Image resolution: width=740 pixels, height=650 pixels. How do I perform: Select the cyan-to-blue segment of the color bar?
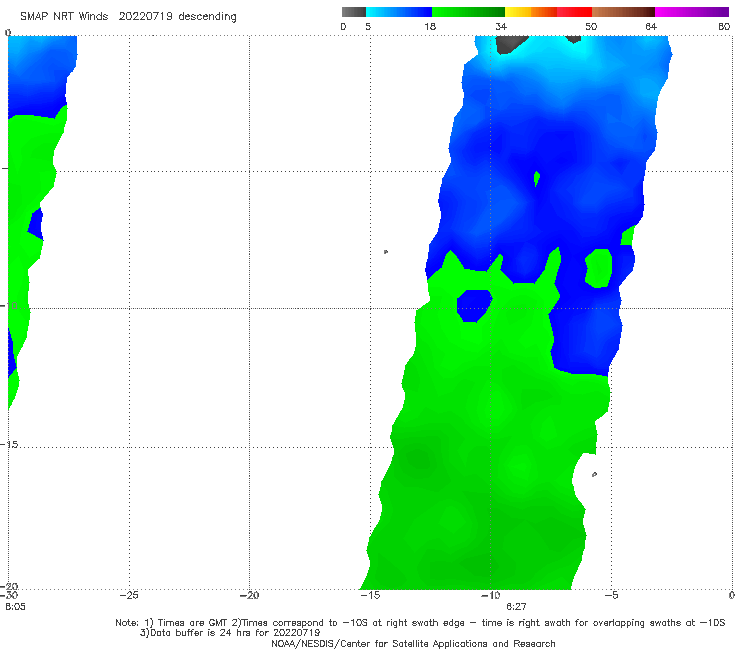399,12
